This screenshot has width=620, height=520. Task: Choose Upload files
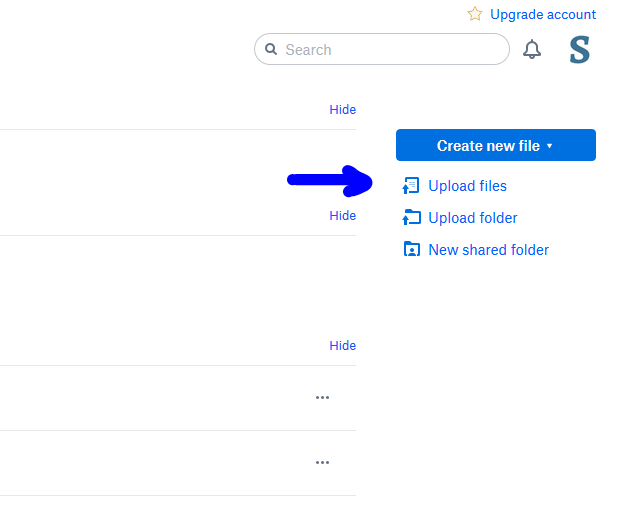[x=467, y=186]
